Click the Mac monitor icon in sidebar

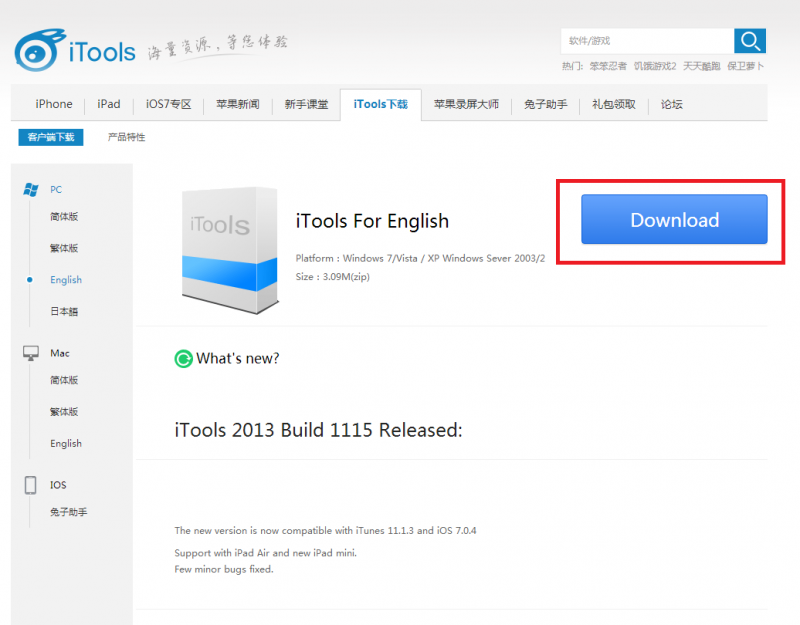(31, 353)
